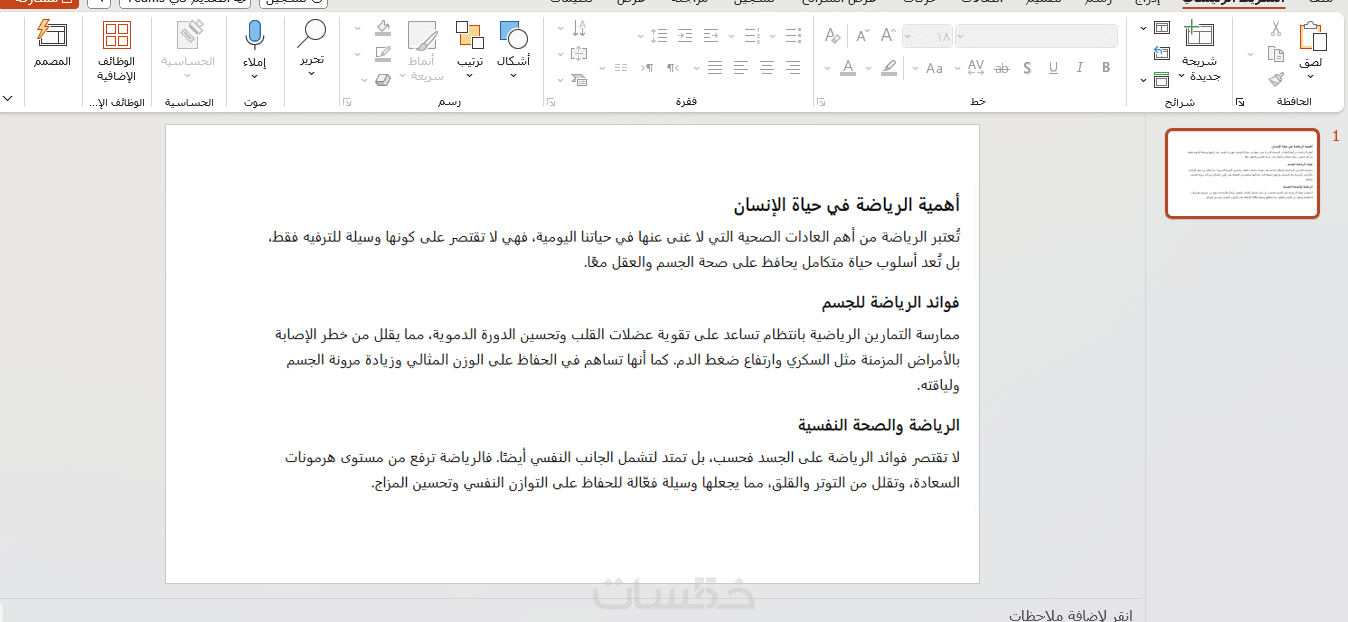This screenshot has height=622, width=1348.
Task: Click the Shape Outline pen icon
Action: click(x=384, y=53)
